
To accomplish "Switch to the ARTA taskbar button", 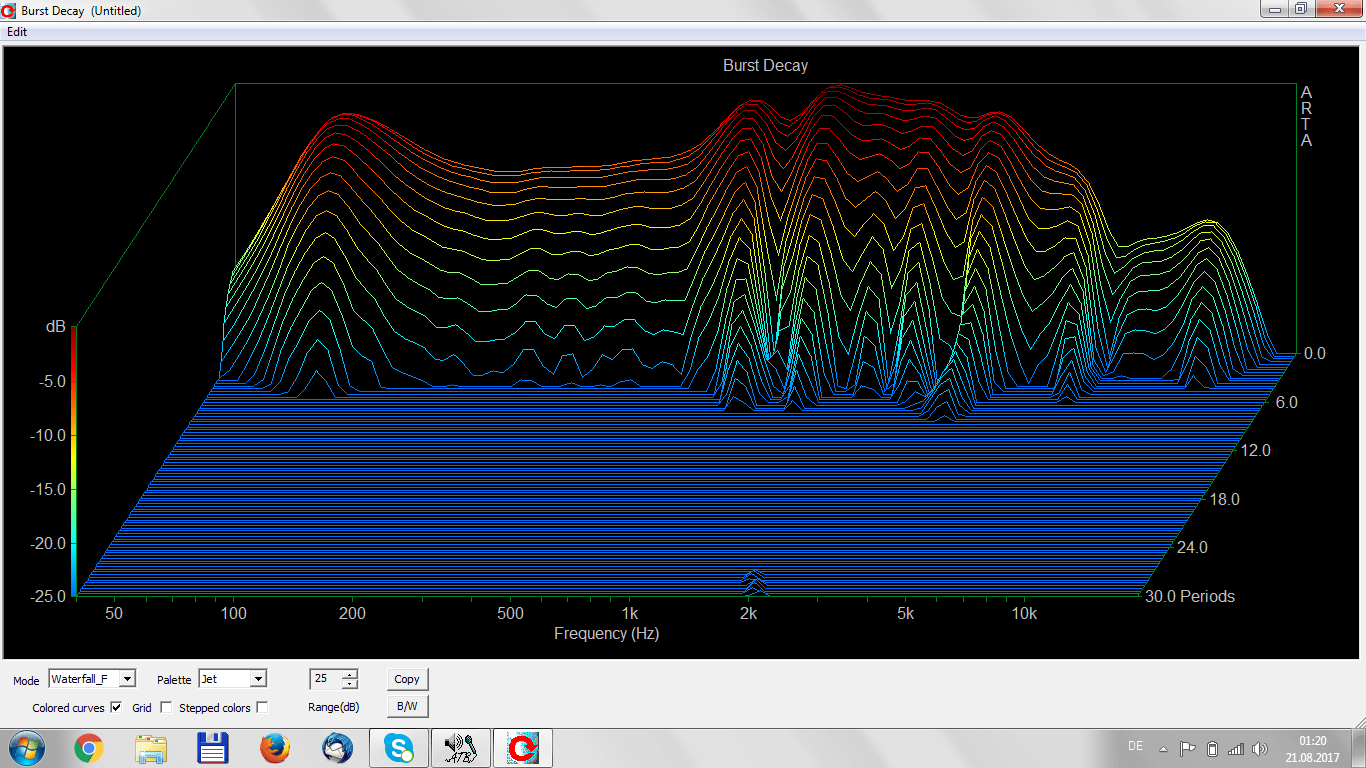I will tap(522, 748).
